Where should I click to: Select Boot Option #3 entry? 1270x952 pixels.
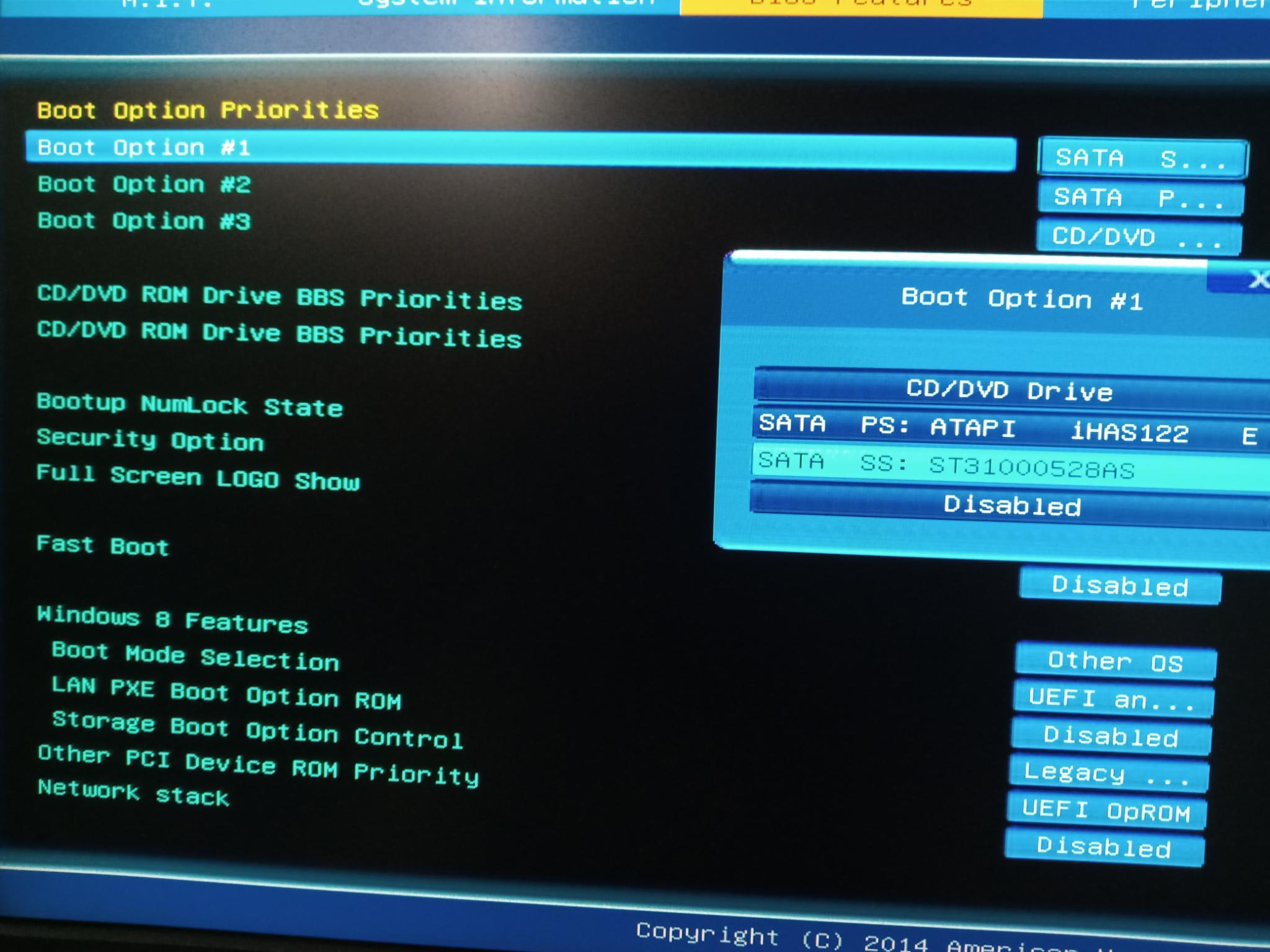click(144, 221)
